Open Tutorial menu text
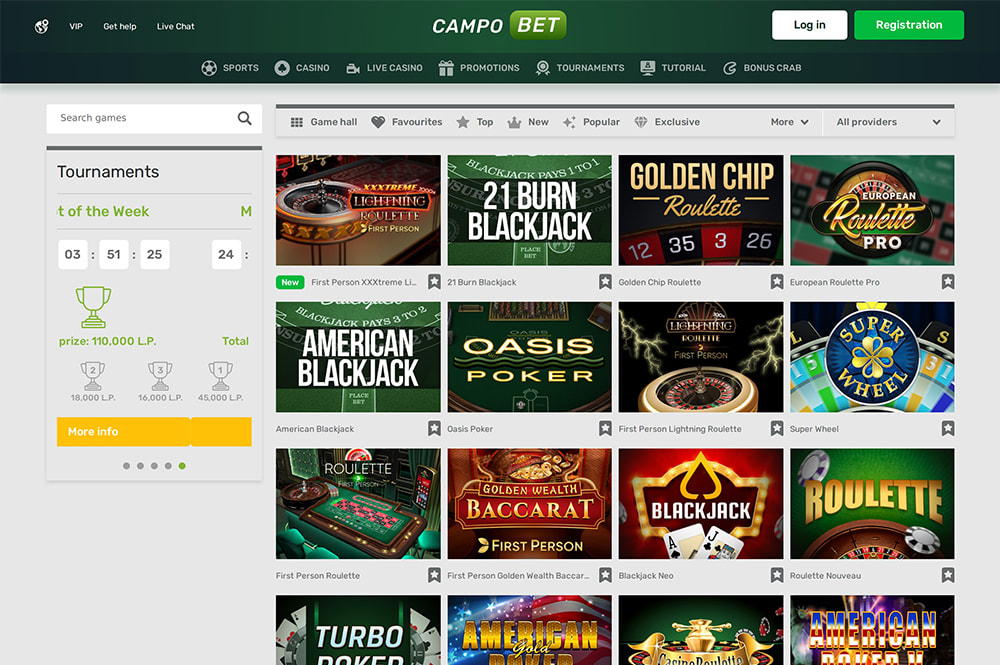 [684, 68]
